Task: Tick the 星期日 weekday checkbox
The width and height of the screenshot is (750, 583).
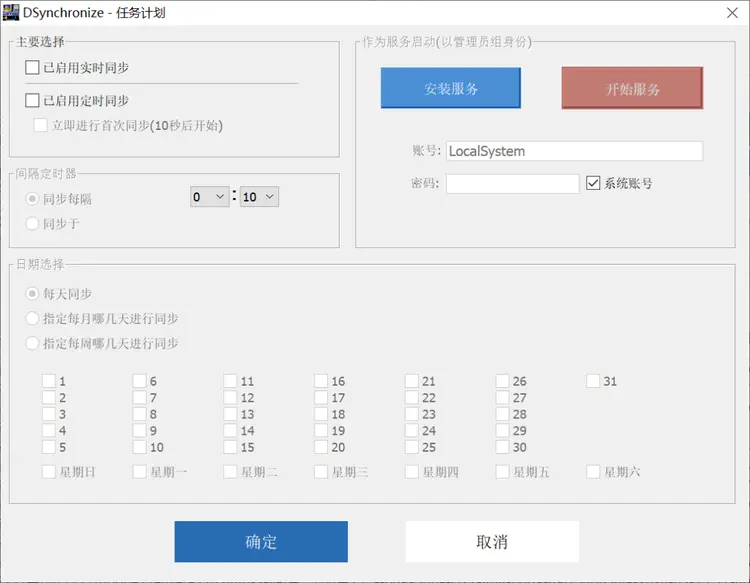Action: (49, 472)
